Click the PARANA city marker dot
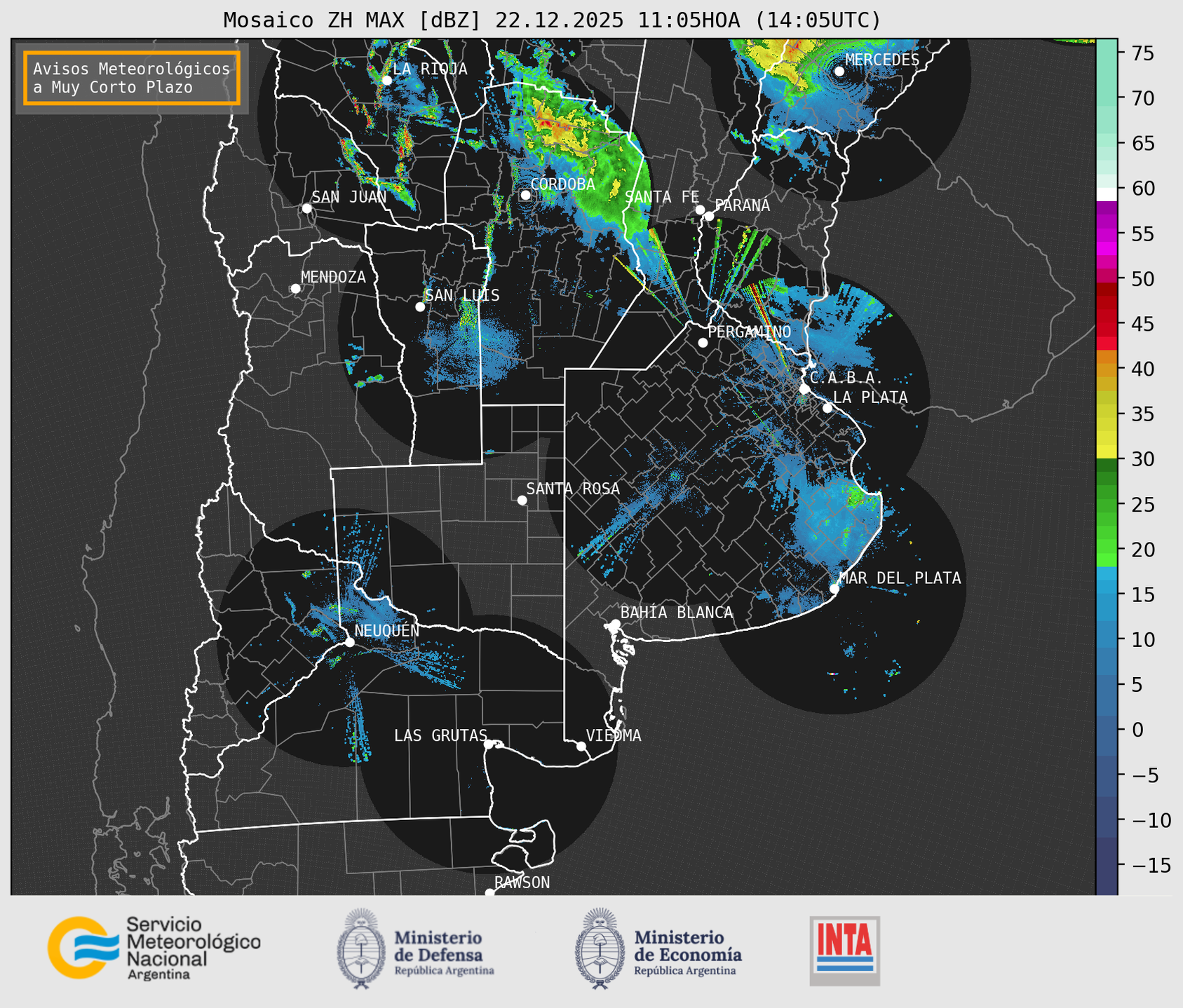The height and width of the screenshot is (1008, 1183). (709, 216)
